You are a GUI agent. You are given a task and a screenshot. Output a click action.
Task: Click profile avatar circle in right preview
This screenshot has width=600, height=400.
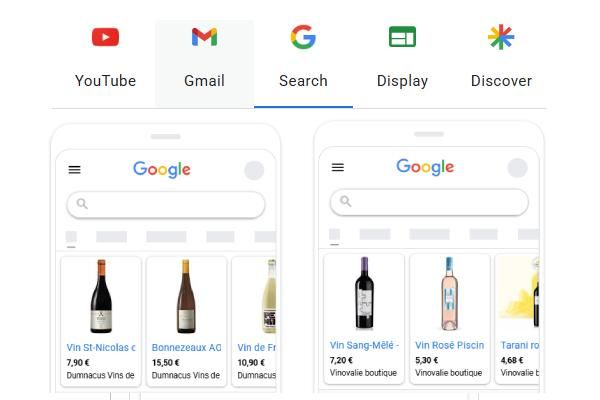click(517, 168)
